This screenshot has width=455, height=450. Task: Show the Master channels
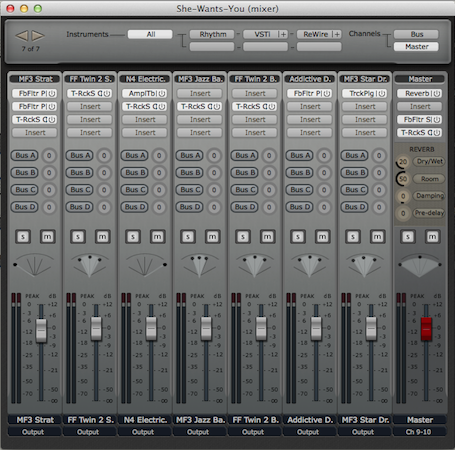[x=416, y=47]
